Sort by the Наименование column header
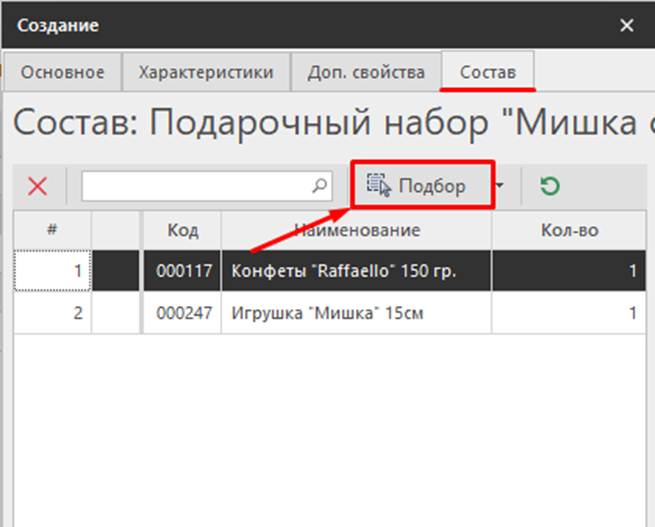655x527 pixels. [x=357, y=230]
